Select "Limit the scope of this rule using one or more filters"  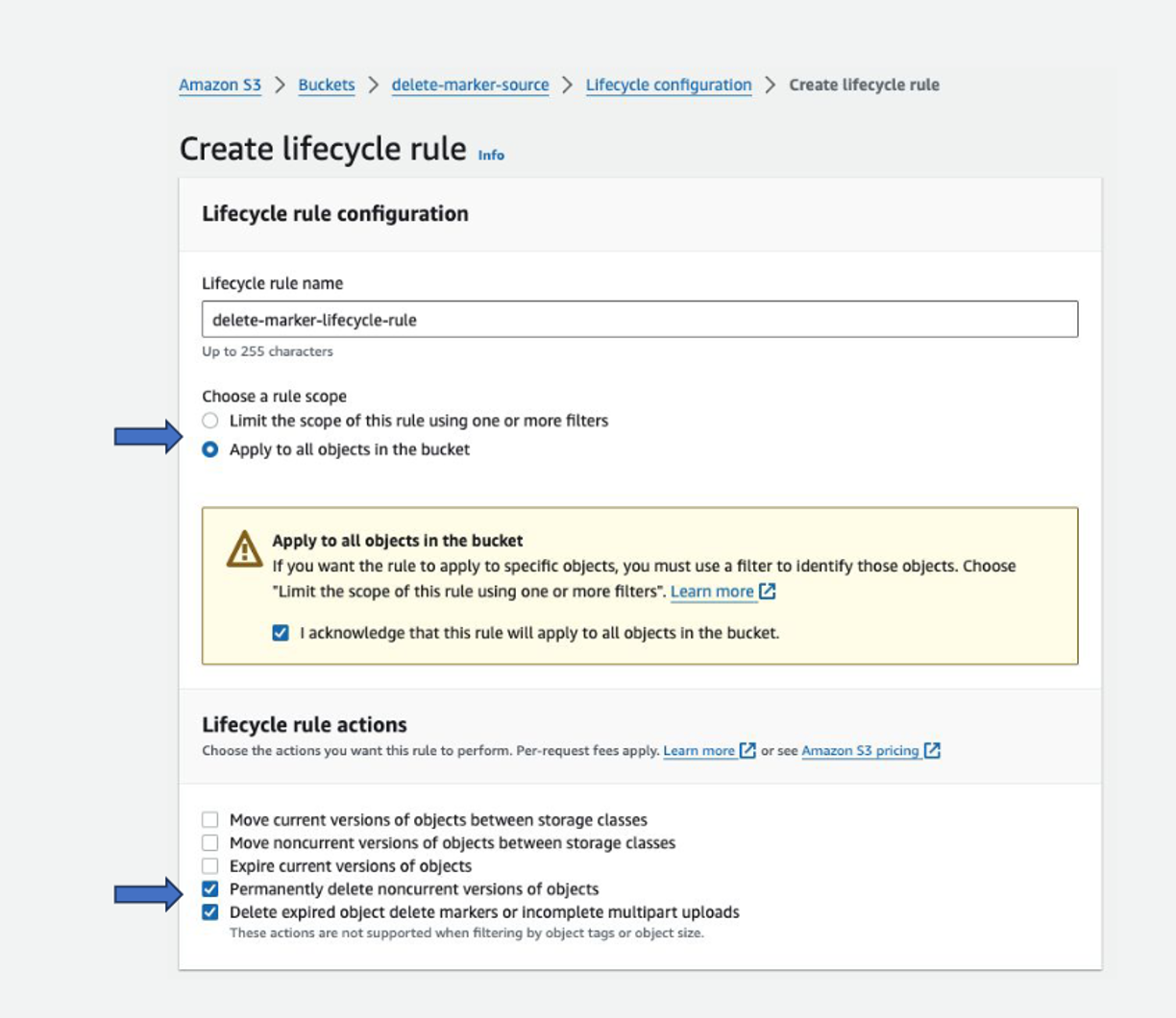pyautogui.click(x=209, y=421)
